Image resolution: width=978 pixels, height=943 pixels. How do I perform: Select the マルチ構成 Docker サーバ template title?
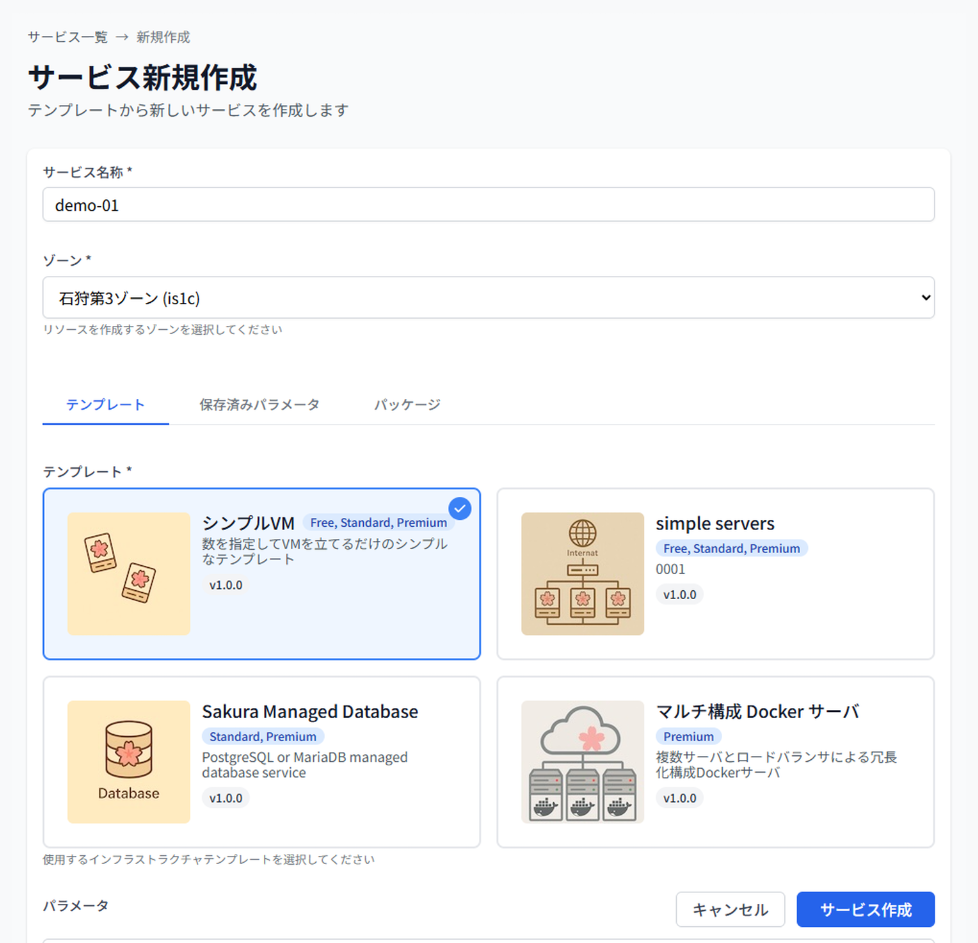tap(758, 712)
